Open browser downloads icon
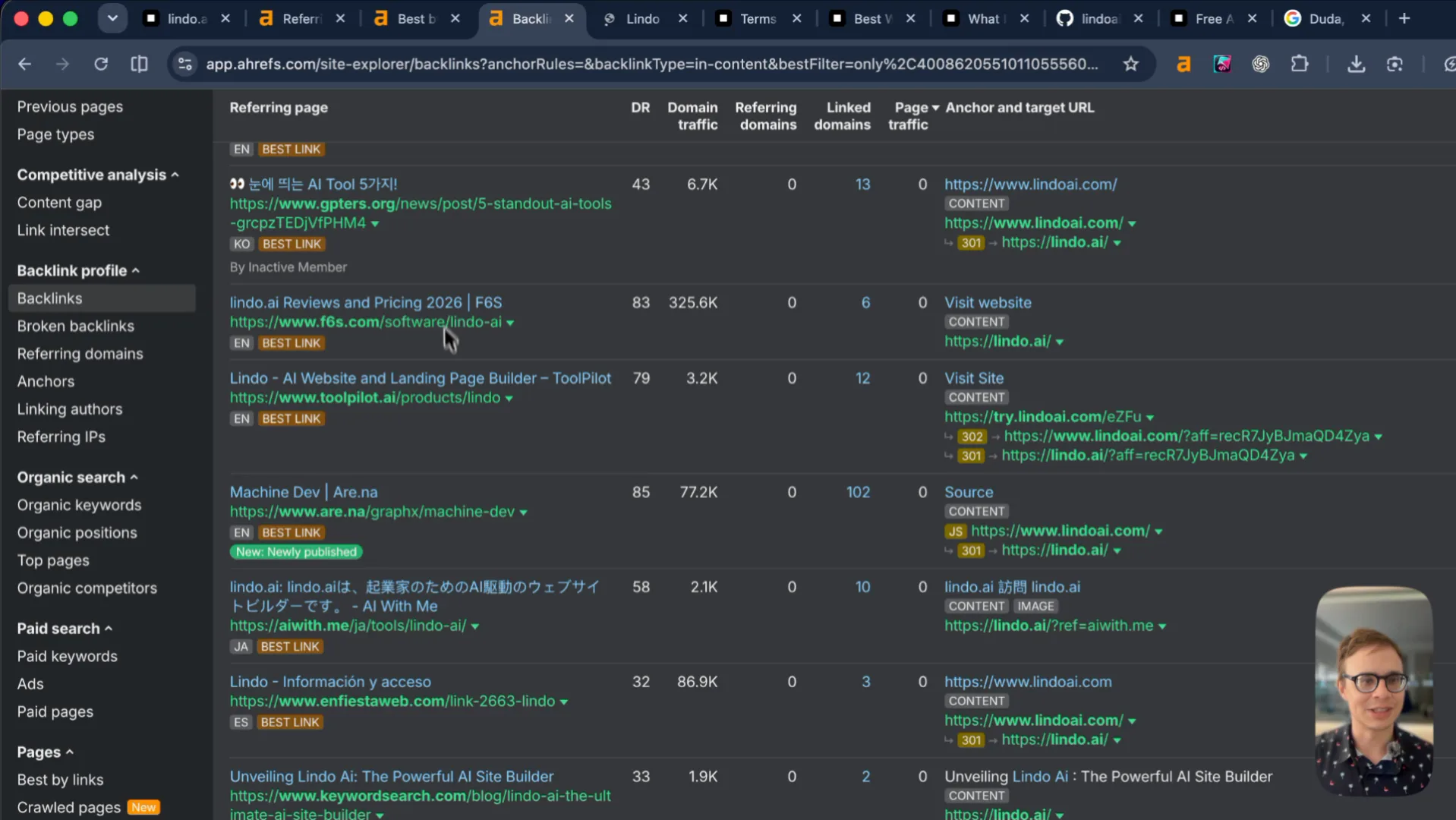Image resolution: width=1456 pixels, height=820 pixels. (1357, 65)
